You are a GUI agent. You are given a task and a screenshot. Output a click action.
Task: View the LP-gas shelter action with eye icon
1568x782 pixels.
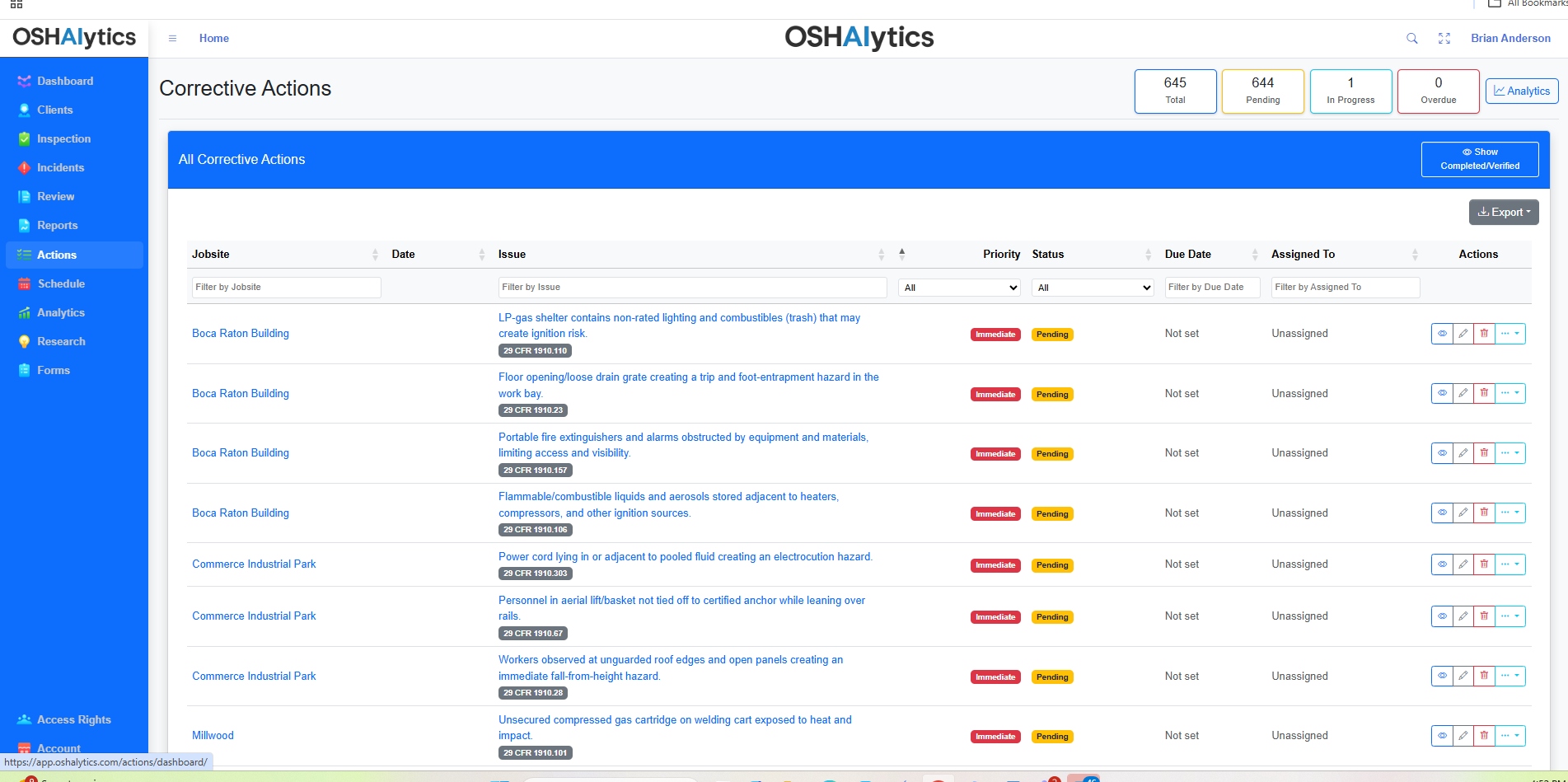1442,334
